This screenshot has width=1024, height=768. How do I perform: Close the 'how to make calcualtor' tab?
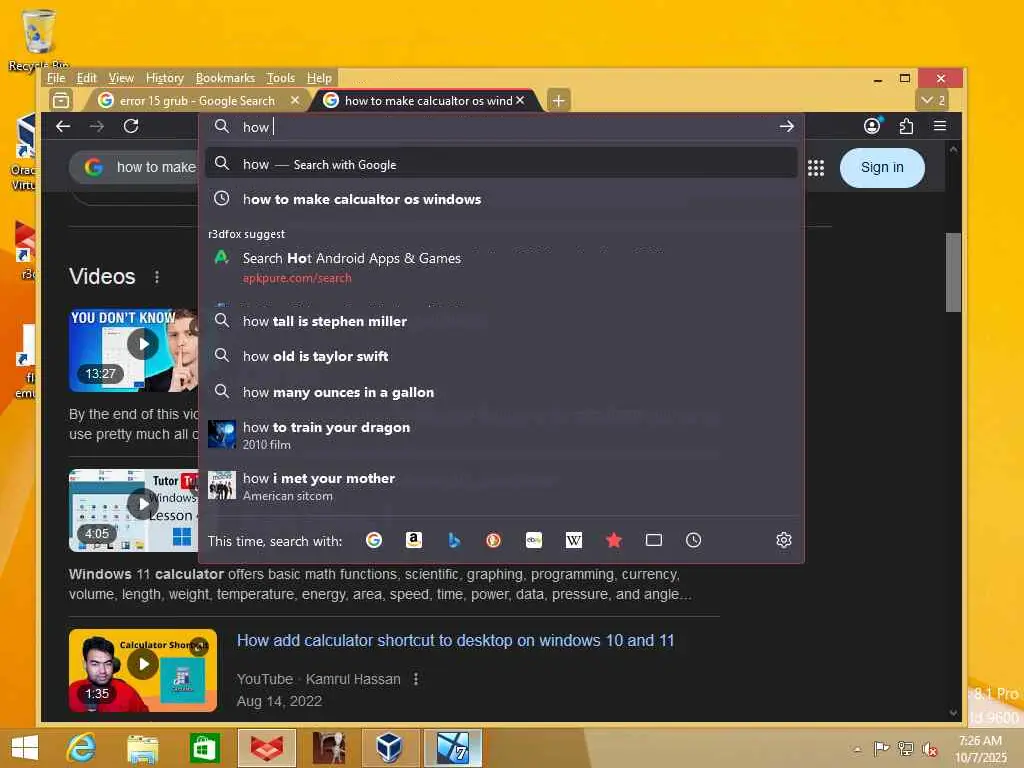(x=520, y=101)
